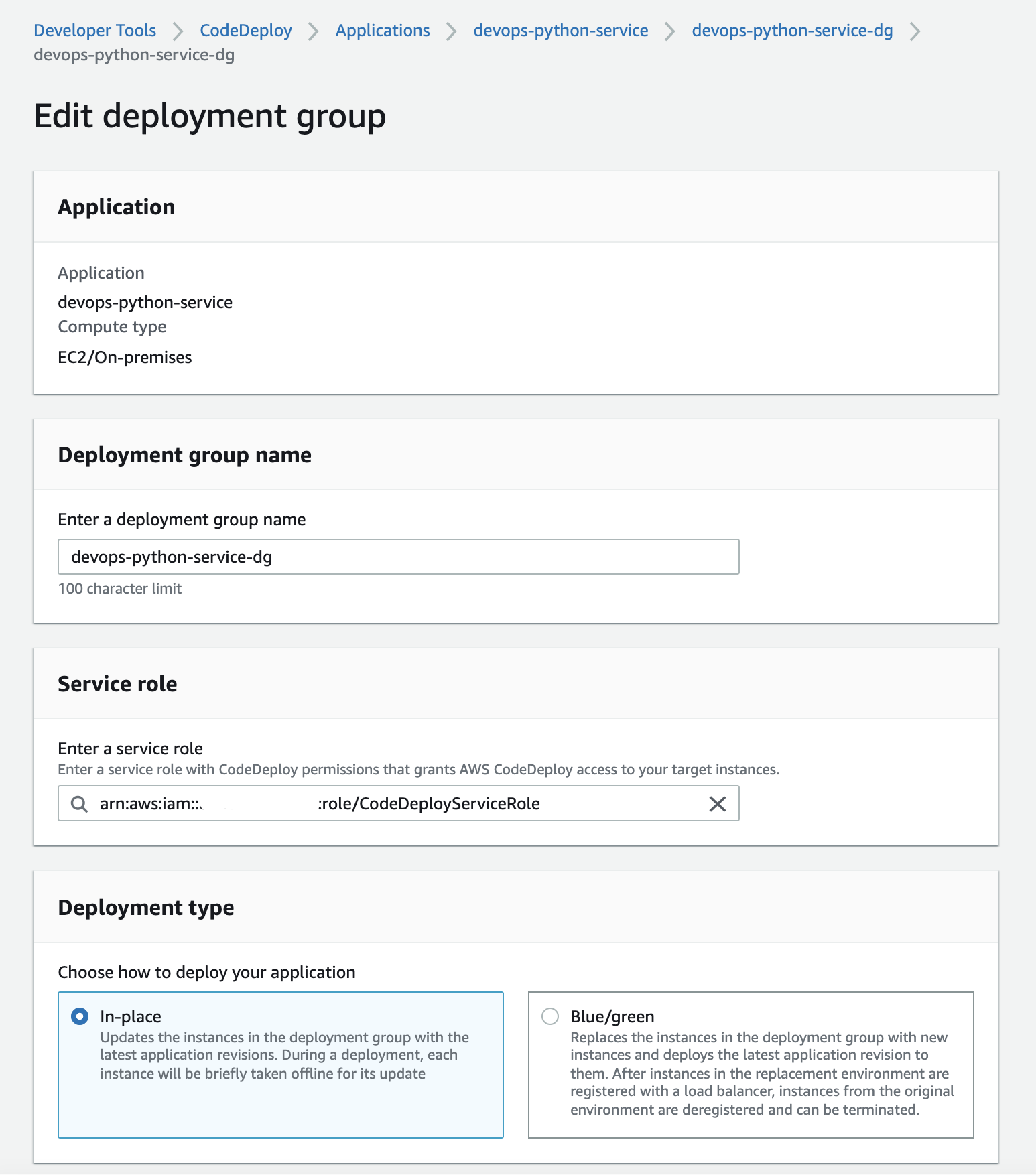The height and width of the screenshot is (1175, 1036).
Task: Open the Applications breadcrumb link
Action: tap(383, 31)
